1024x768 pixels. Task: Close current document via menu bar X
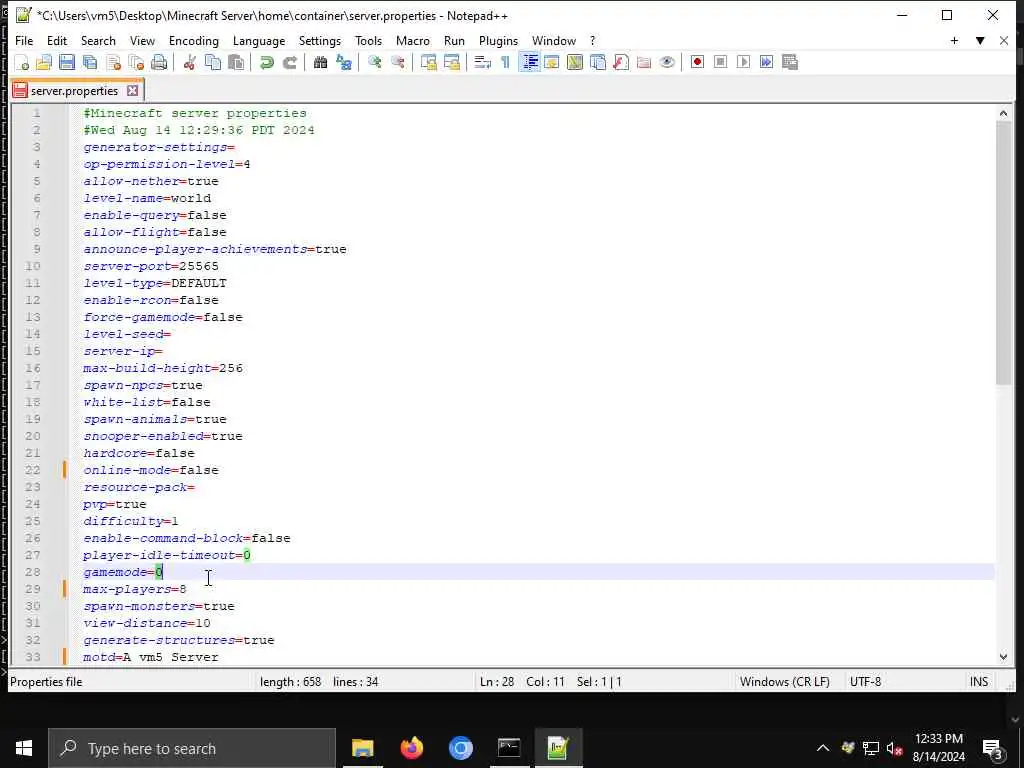[x=1004, y=40]
